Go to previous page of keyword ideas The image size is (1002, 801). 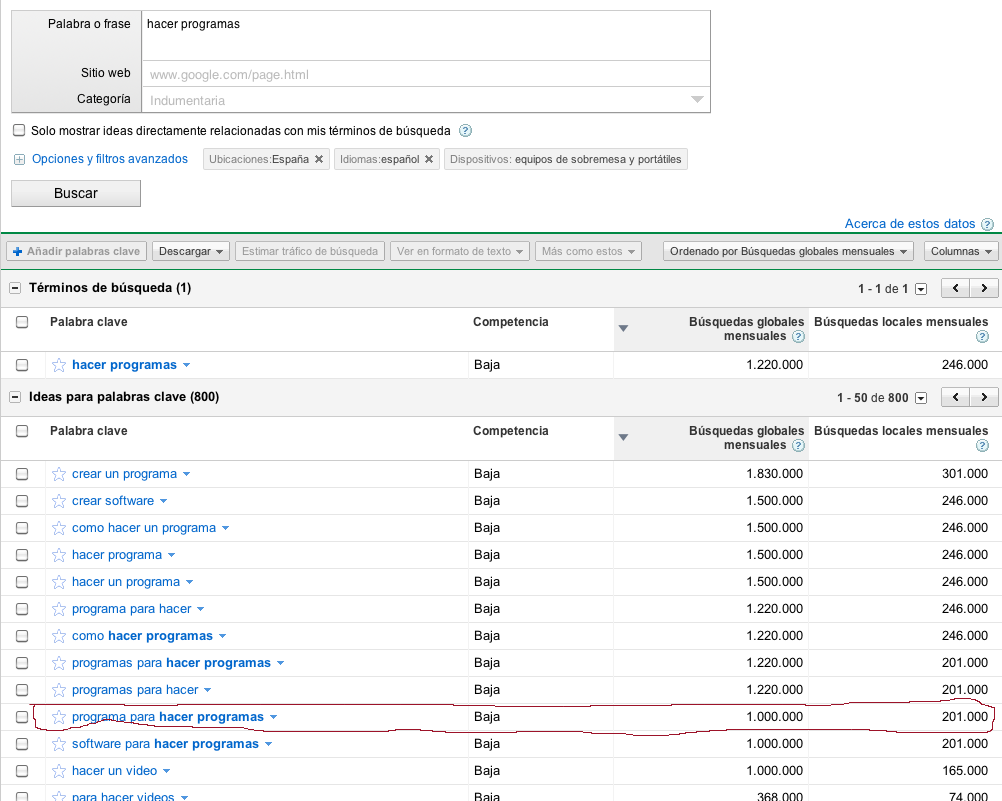click(955, 398)
